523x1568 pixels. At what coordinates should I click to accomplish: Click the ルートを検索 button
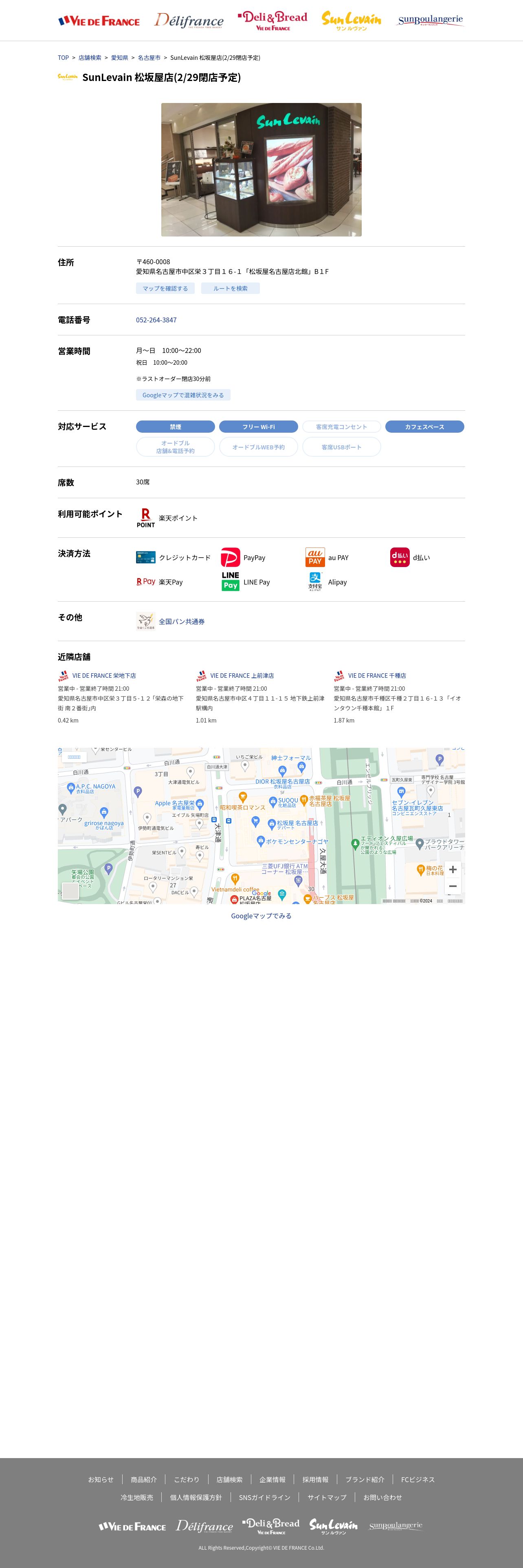tap(230, 289)
